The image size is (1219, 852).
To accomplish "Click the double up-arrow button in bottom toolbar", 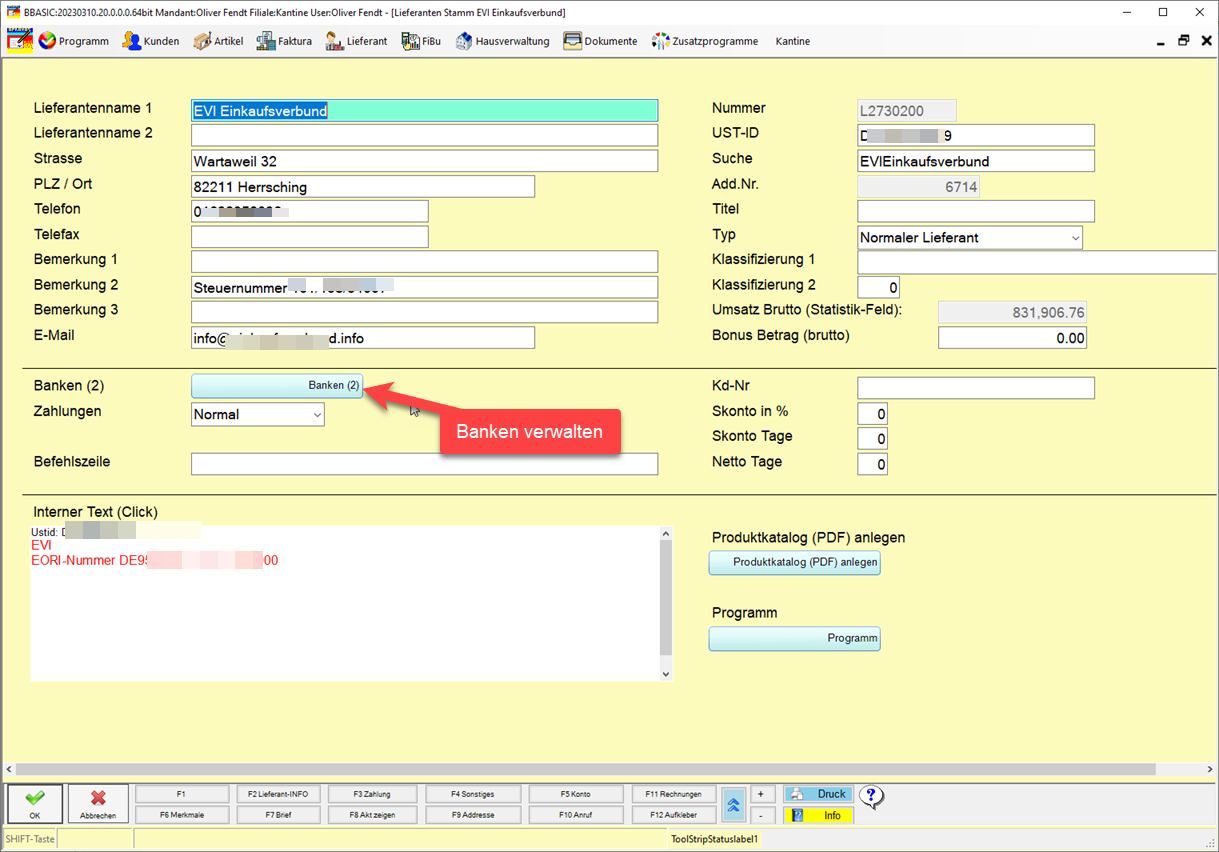I will [x=733, y=804].
